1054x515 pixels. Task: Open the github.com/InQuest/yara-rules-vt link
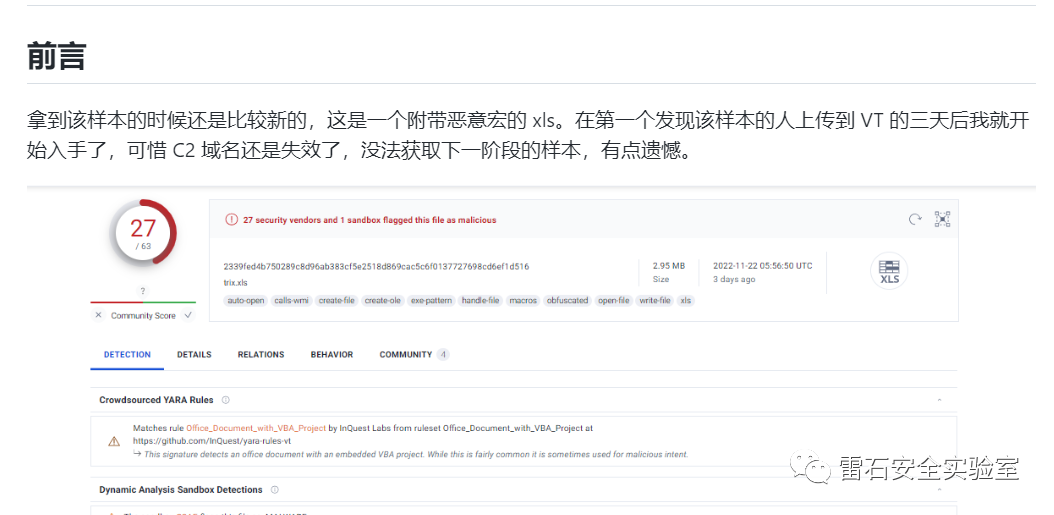212,441
